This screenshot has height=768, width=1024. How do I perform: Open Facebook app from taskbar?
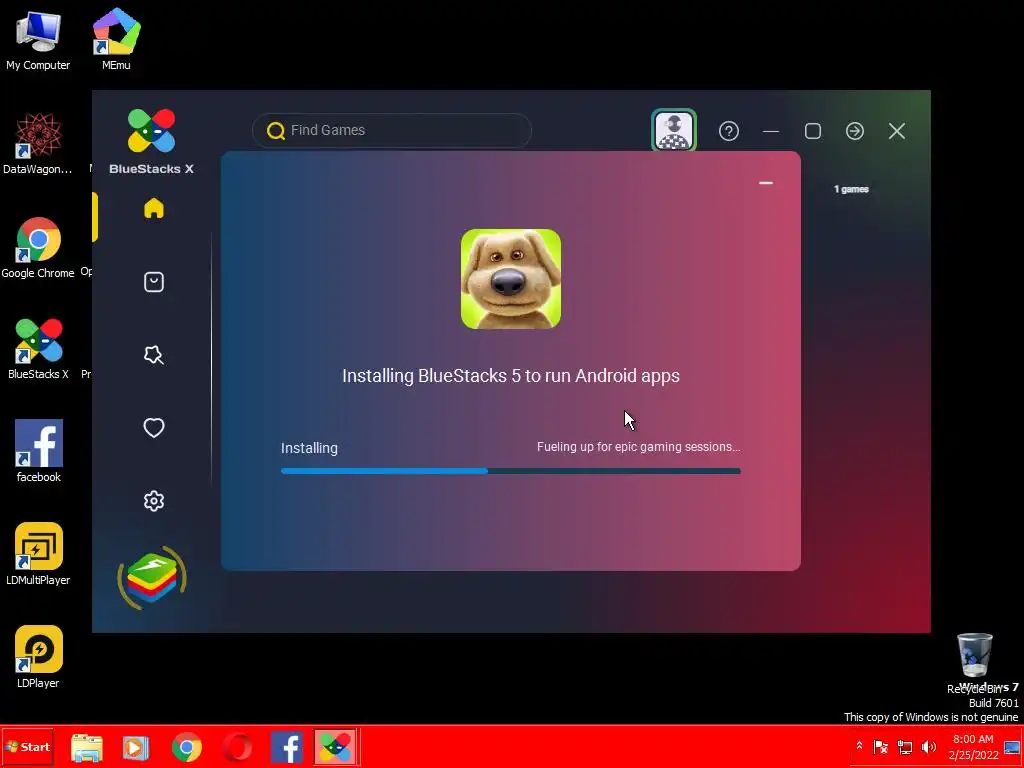[x=287, y=747]
